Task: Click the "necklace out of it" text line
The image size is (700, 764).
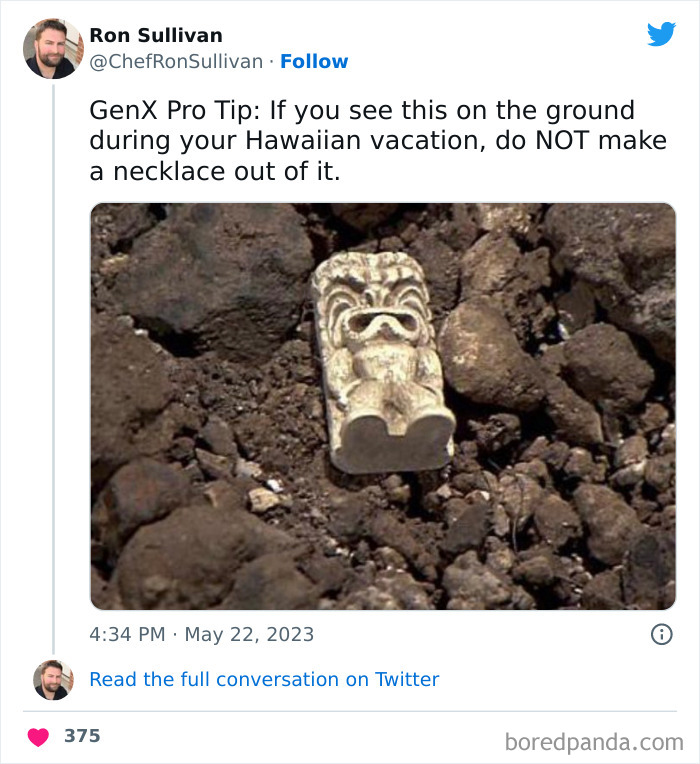Action: [215, 172]
